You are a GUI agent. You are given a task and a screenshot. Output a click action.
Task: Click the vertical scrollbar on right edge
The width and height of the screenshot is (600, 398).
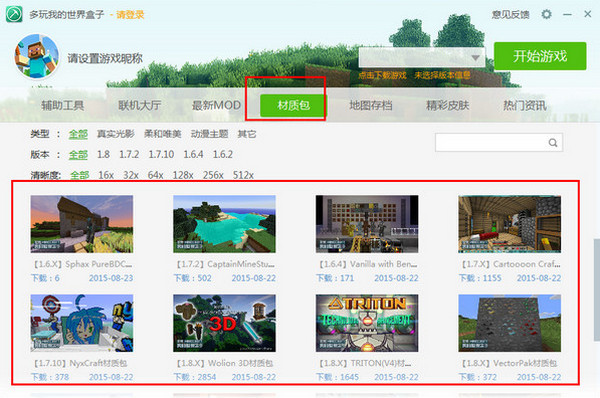(x=597, y=290)
